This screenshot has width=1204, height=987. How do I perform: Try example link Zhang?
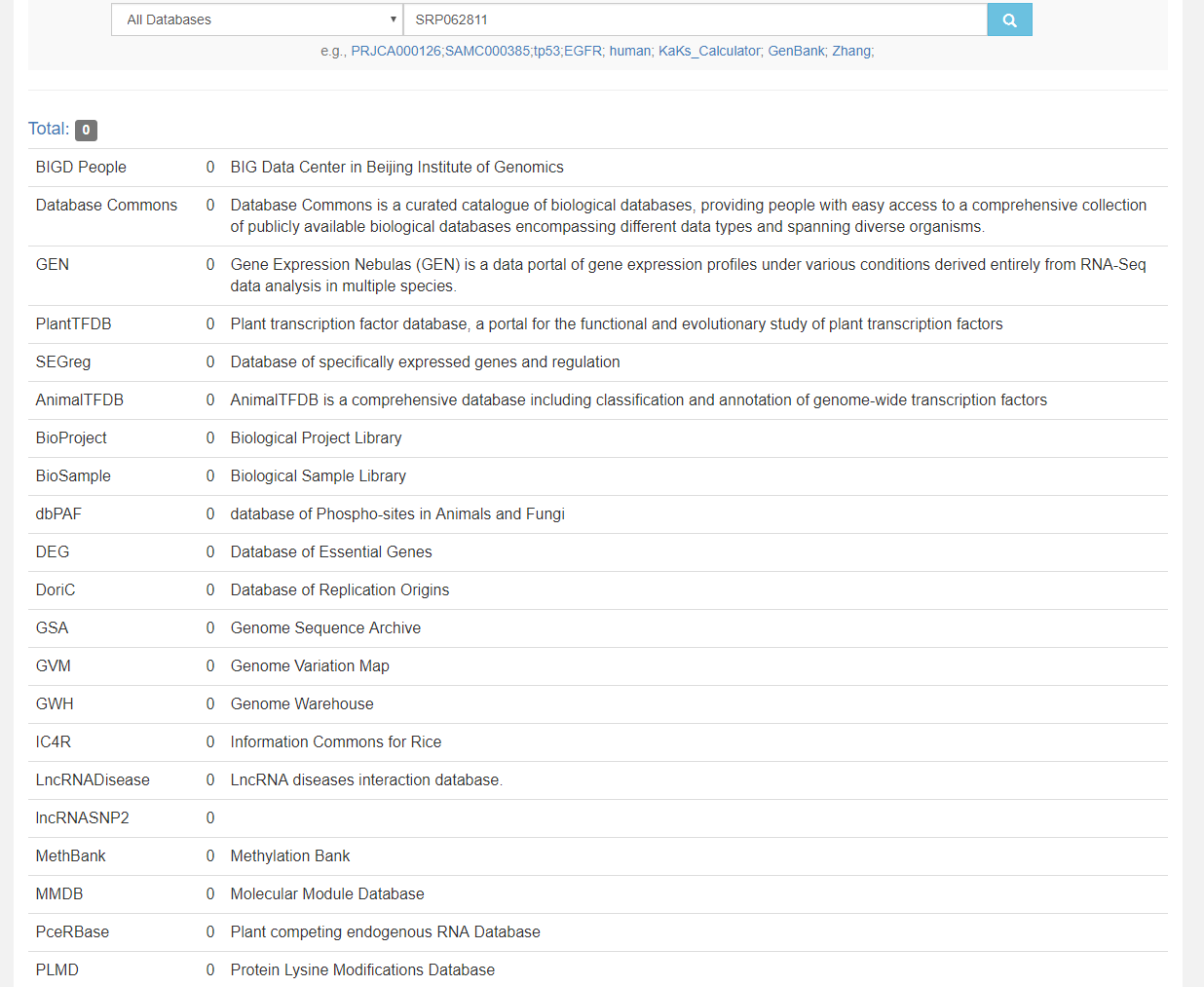click(851, 51)
